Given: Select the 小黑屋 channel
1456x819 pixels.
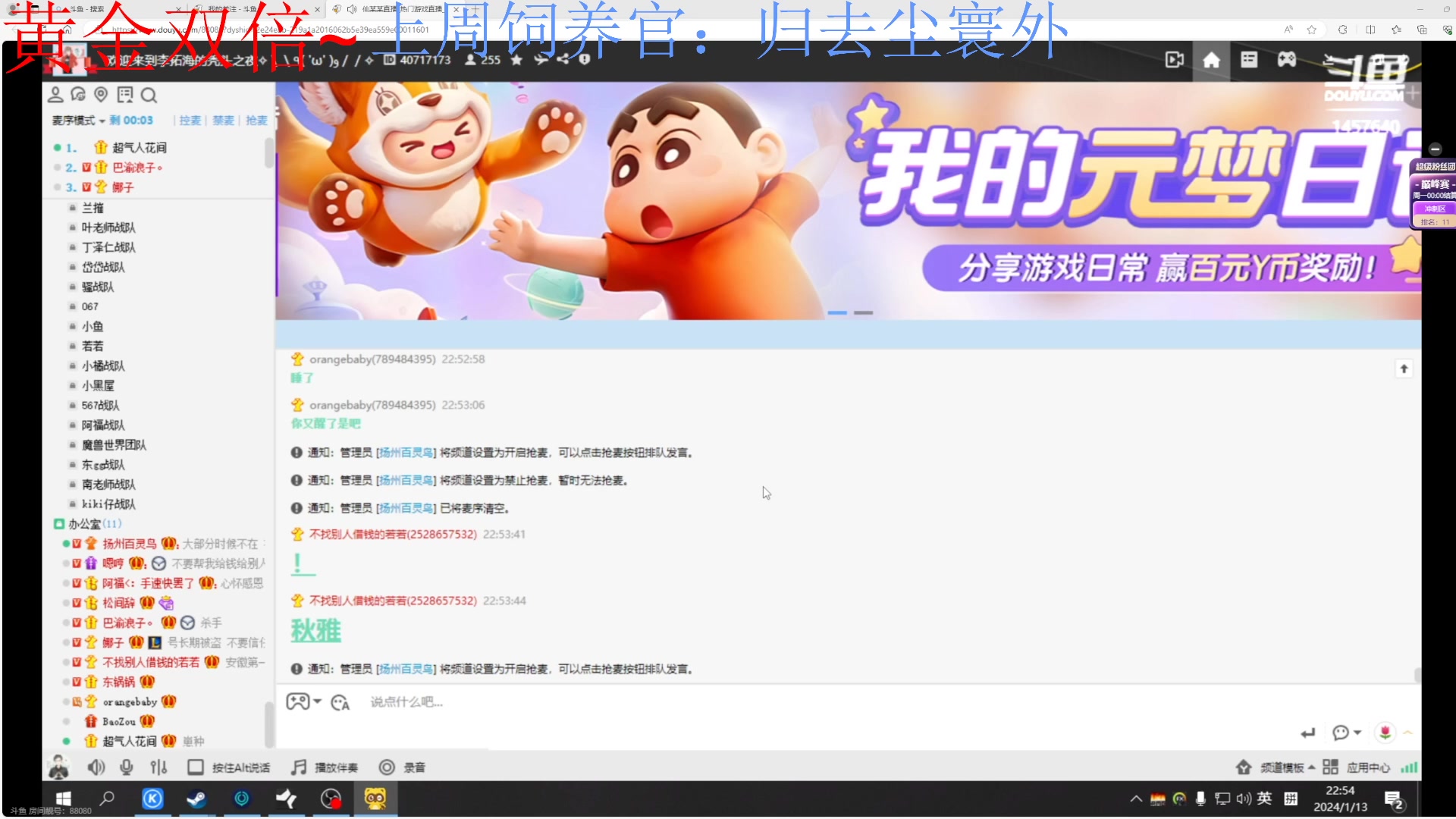Looking at the screenshot, I should [98, 386].
